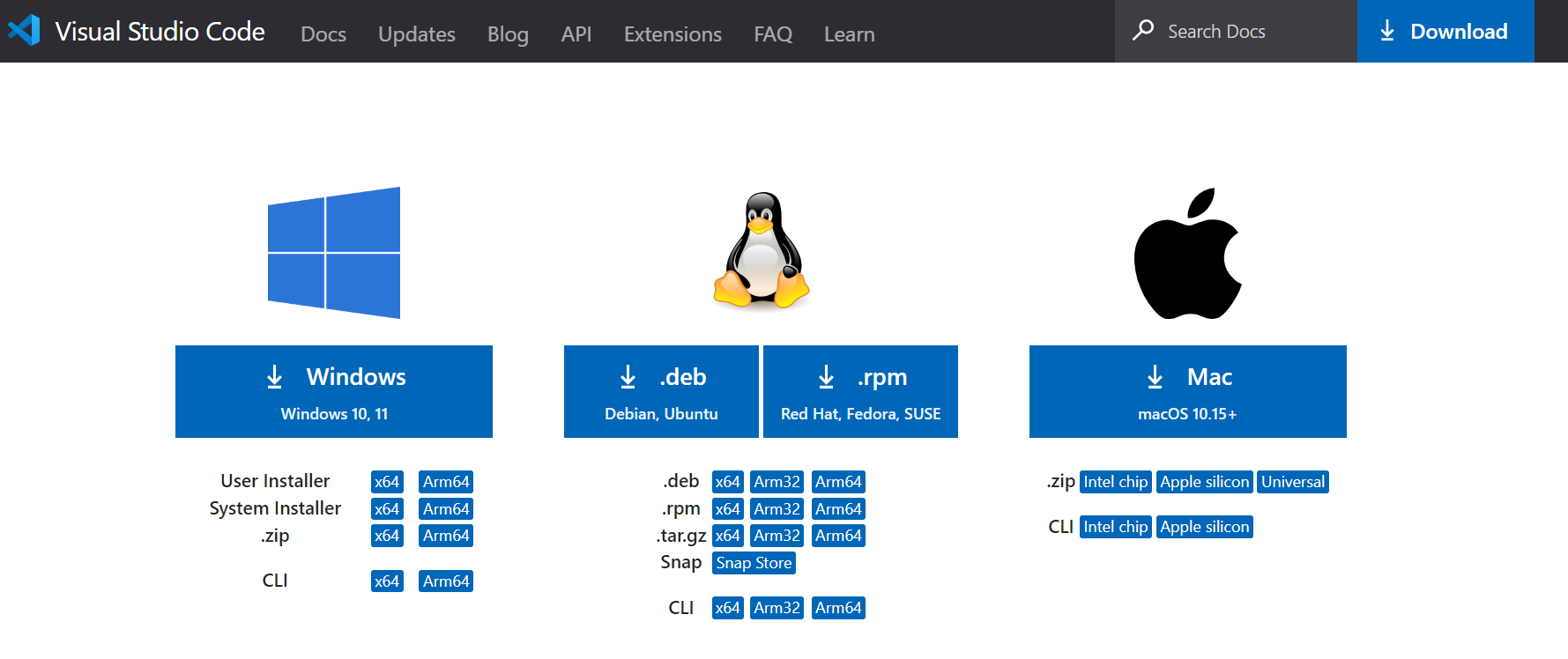Open the FAQ nav link
Viewport: 1568px width, 659px height.
point(773,34)
